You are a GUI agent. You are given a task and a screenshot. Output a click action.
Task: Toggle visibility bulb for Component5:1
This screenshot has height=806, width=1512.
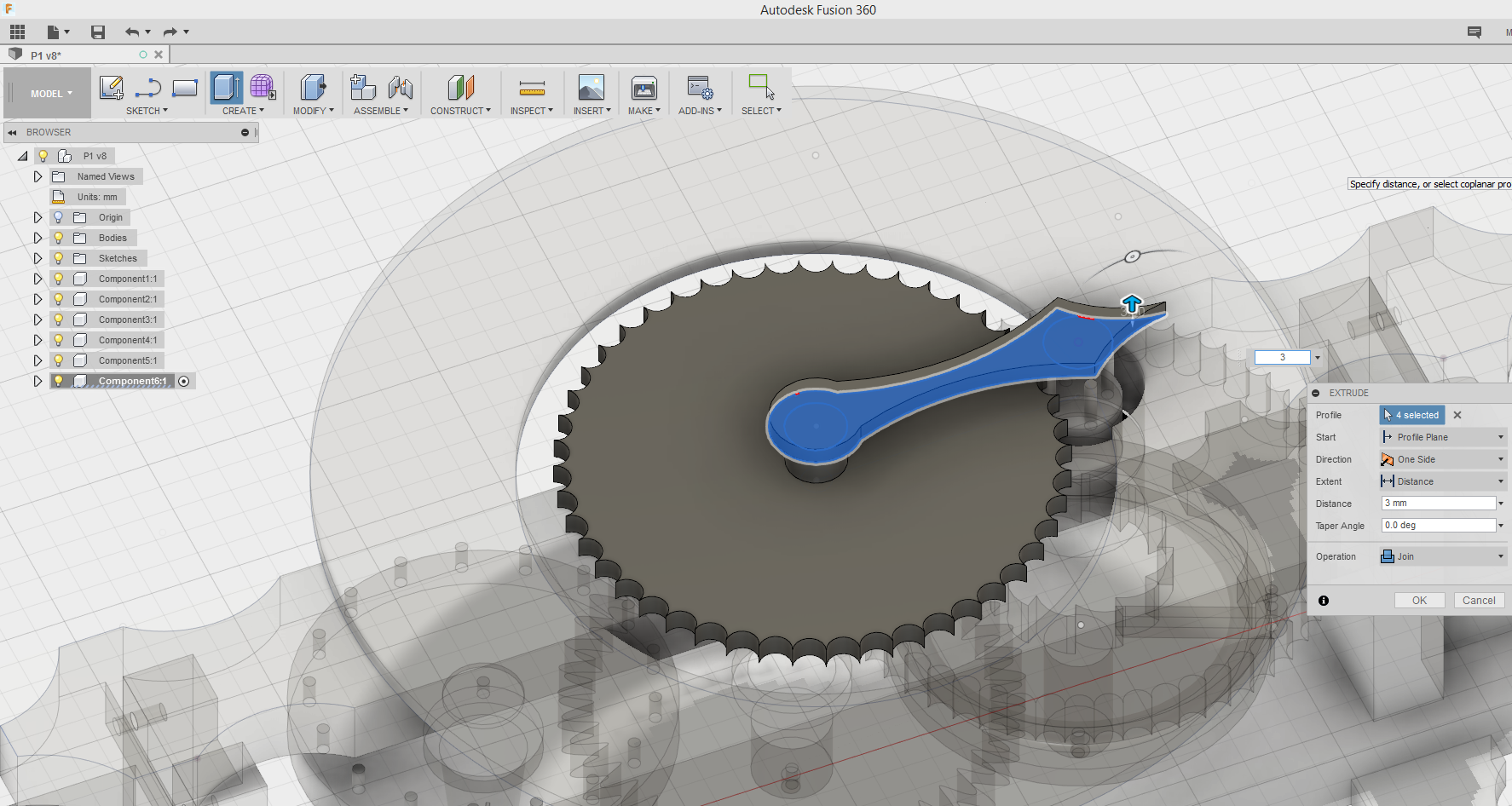click(x=58, y=360)
